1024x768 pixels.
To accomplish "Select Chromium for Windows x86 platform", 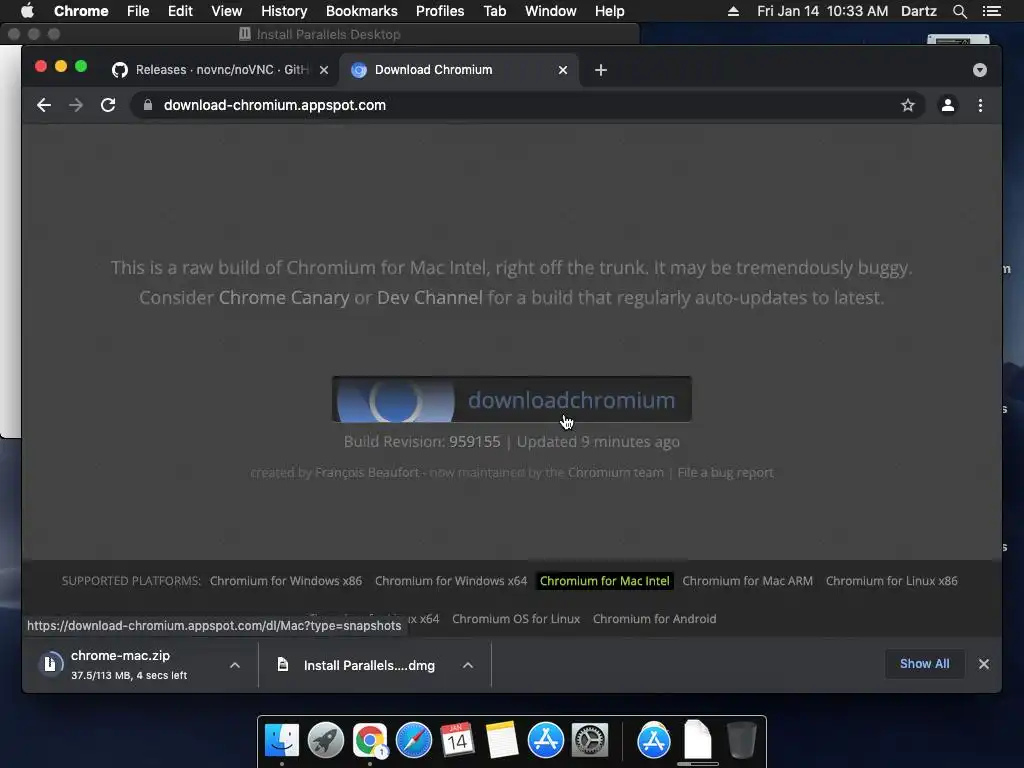I will 285,581.
